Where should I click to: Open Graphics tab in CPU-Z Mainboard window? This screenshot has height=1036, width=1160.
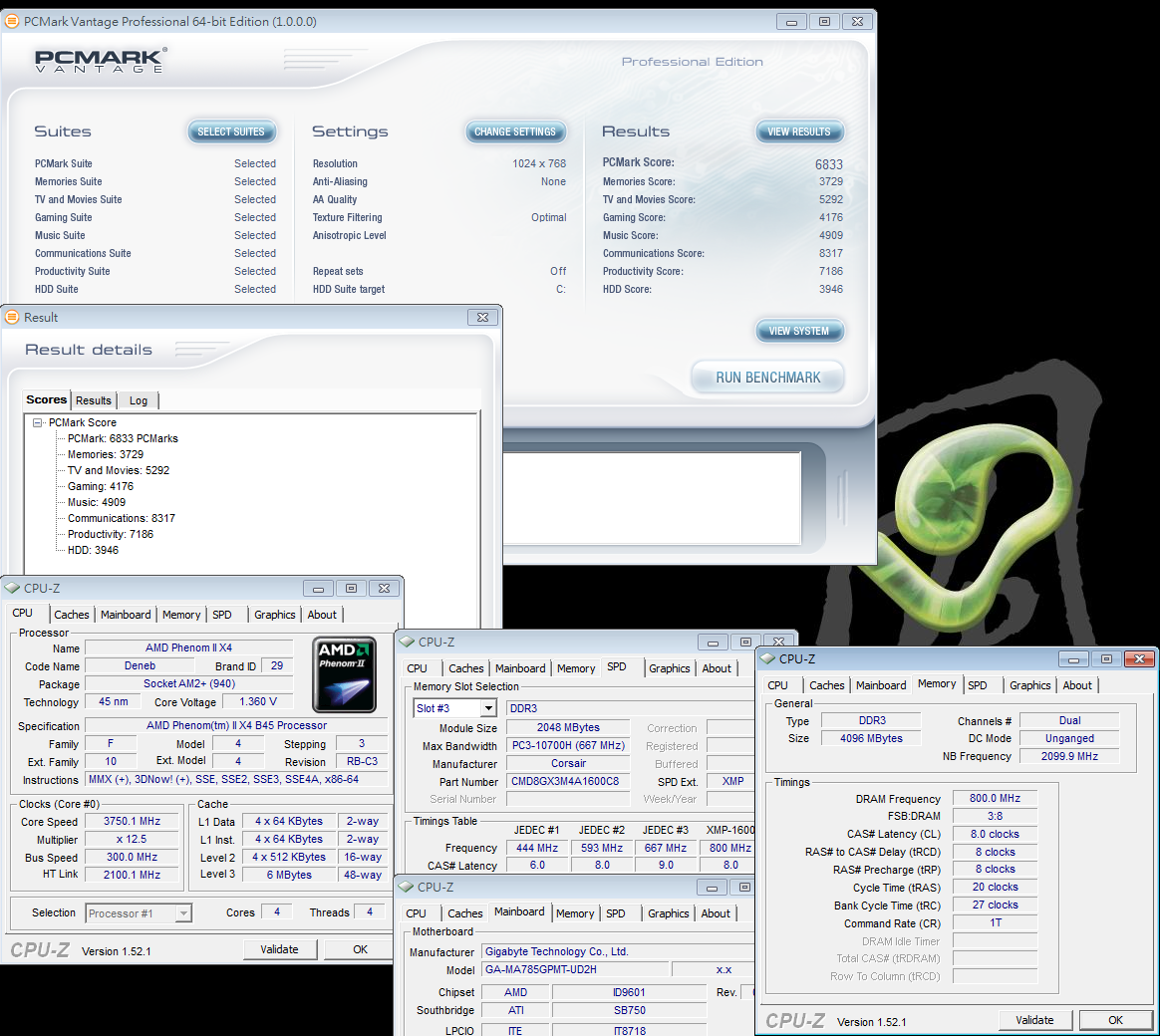(x=669, y=913)
